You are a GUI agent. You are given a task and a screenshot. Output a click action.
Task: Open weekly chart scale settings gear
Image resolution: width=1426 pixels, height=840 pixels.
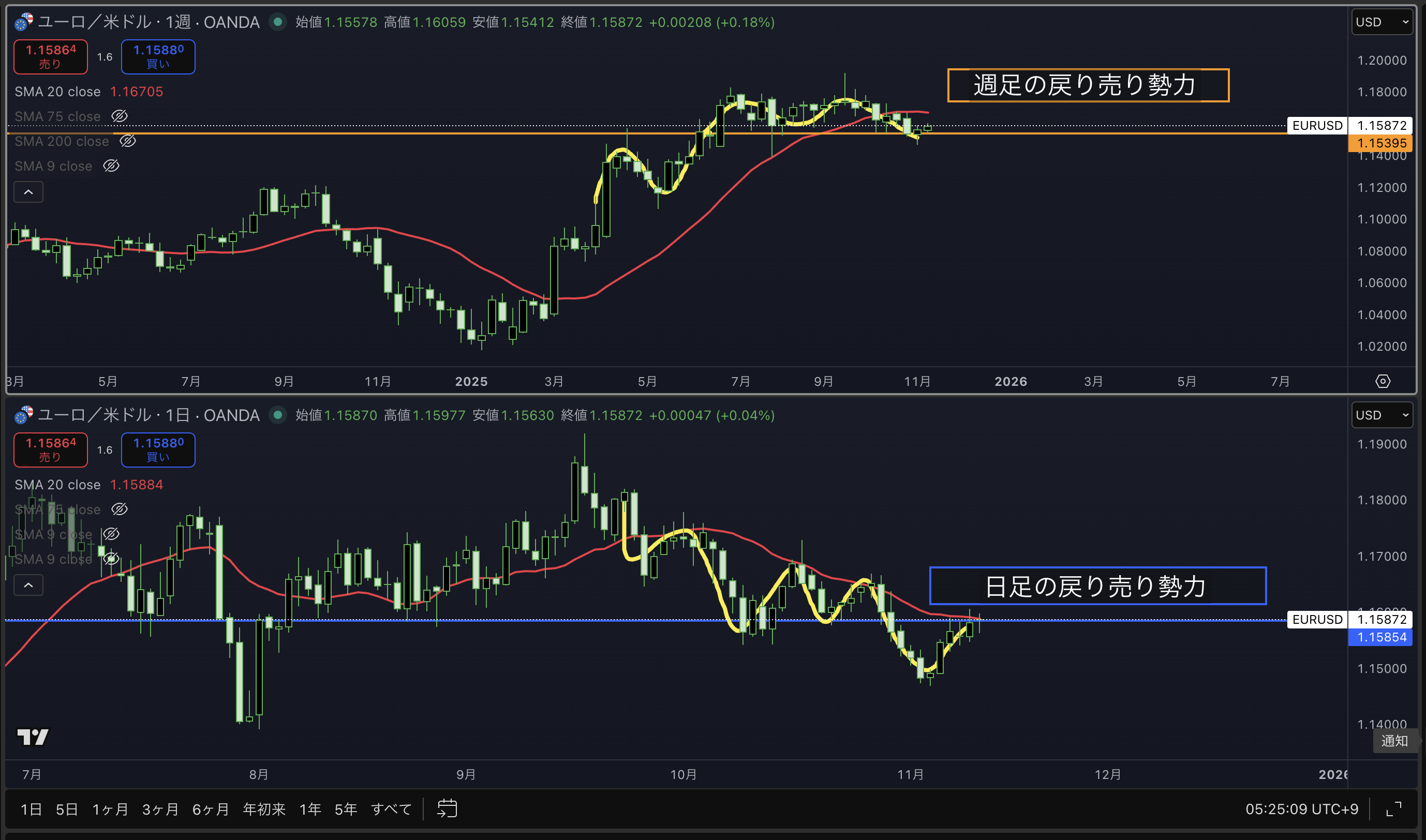point(1383,381)
